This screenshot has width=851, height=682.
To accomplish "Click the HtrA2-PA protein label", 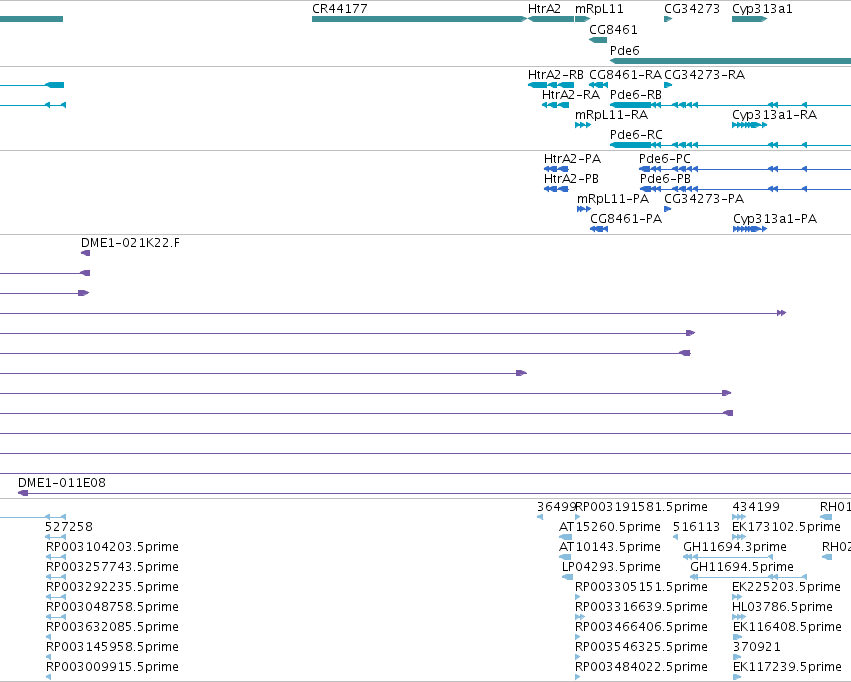I will 572,158.
